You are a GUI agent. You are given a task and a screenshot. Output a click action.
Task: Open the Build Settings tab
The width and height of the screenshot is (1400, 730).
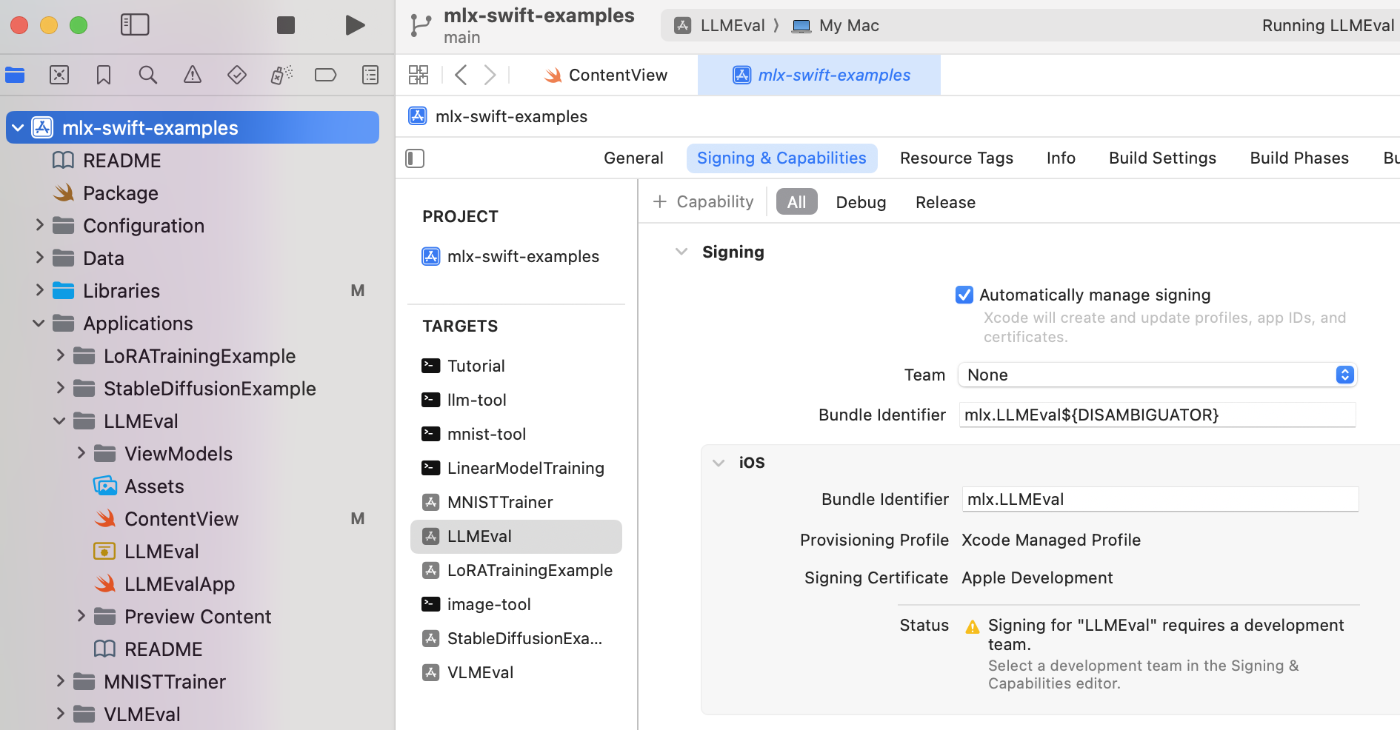point(1163,158)
